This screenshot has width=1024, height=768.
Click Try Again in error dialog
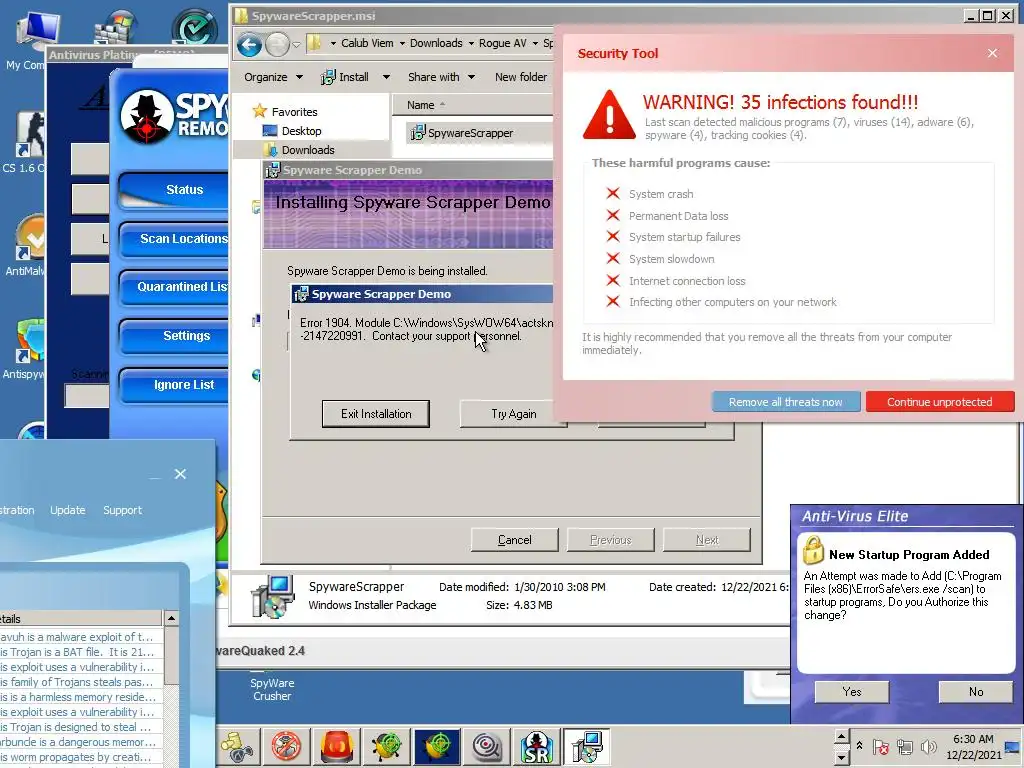pyautogui.click(x=513, y=414)
